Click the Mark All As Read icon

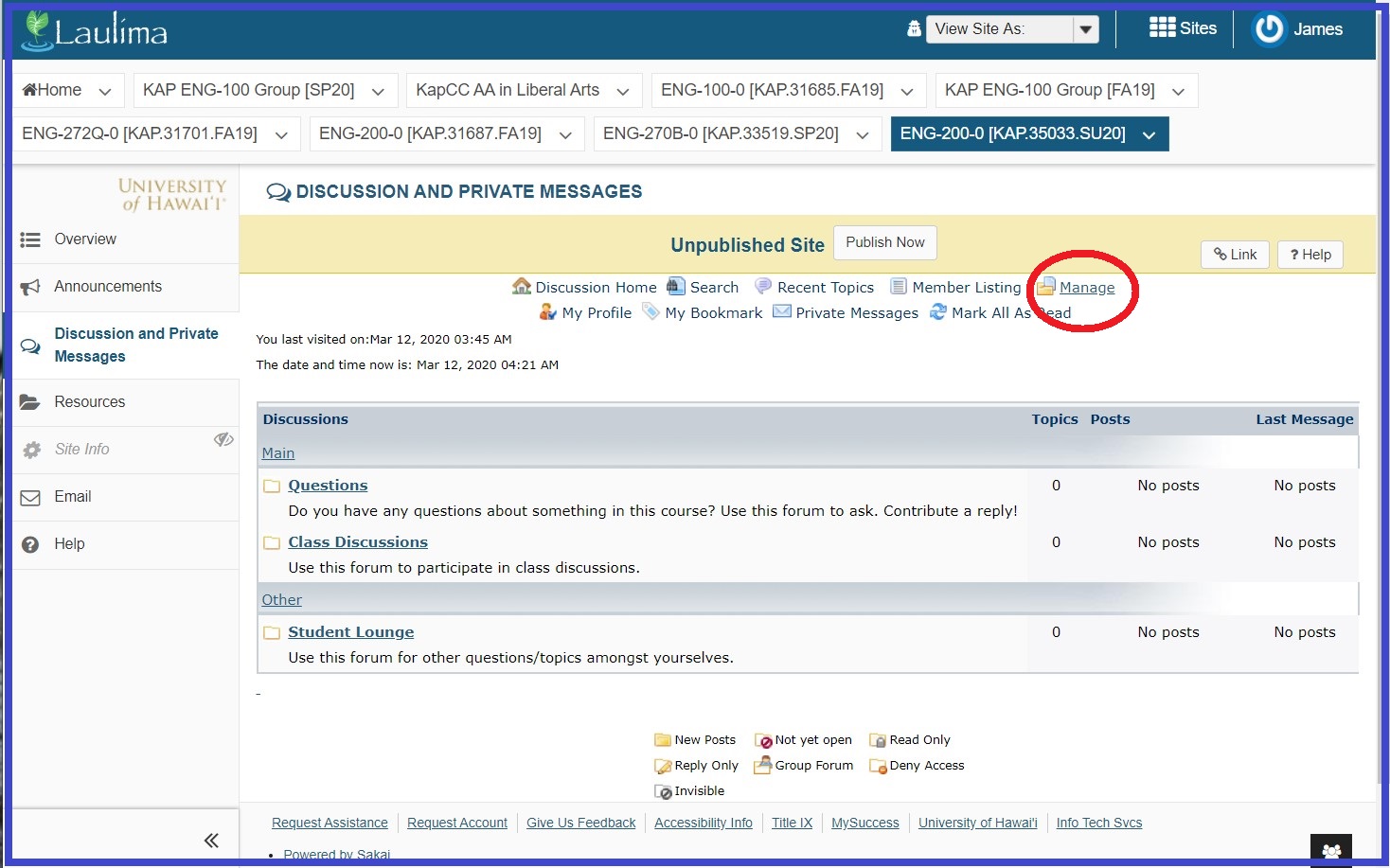pyautogui.click(x=937, y=312)
